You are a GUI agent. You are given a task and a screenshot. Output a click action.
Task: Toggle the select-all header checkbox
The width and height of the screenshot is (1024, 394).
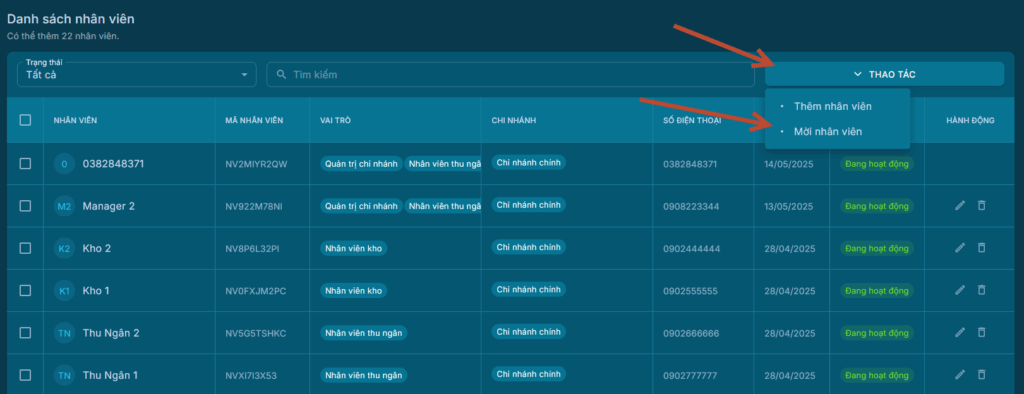coord(25,120)
